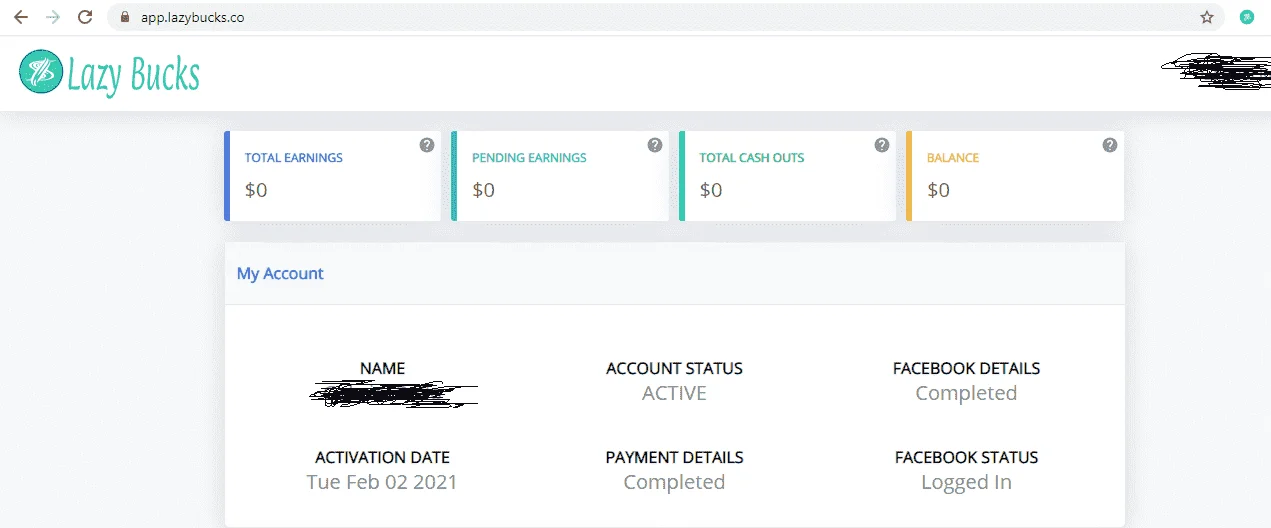Click the browser forward arrow

53,17
